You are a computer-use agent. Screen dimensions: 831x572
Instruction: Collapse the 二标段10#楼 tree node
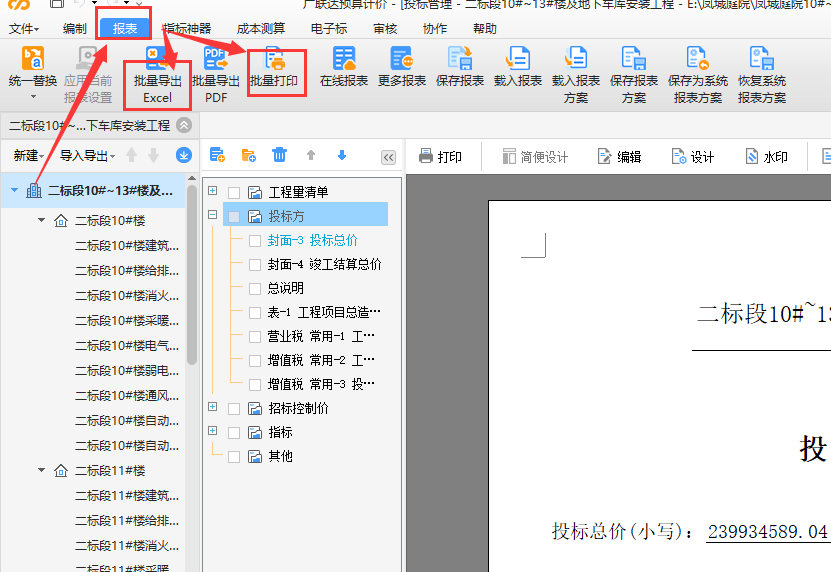coord(41,220)
